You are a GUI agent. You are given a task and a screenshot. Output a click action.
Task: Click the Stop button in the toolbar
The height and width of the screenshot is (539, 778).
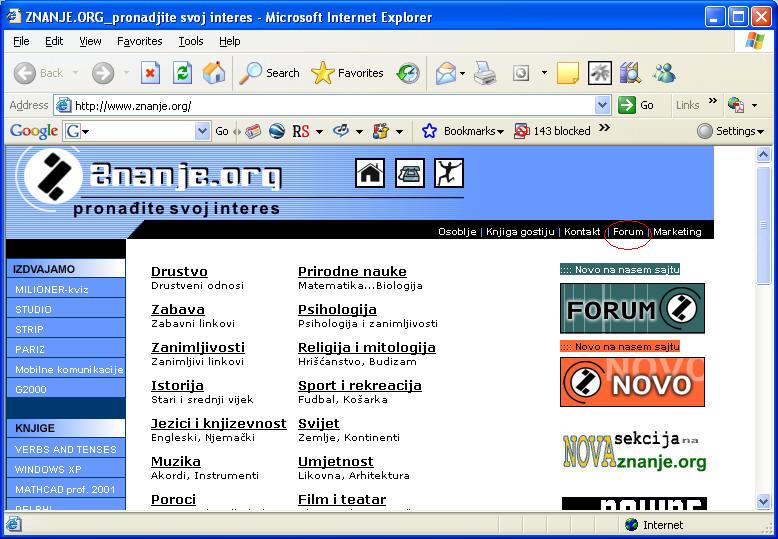[x=150, y=73]
